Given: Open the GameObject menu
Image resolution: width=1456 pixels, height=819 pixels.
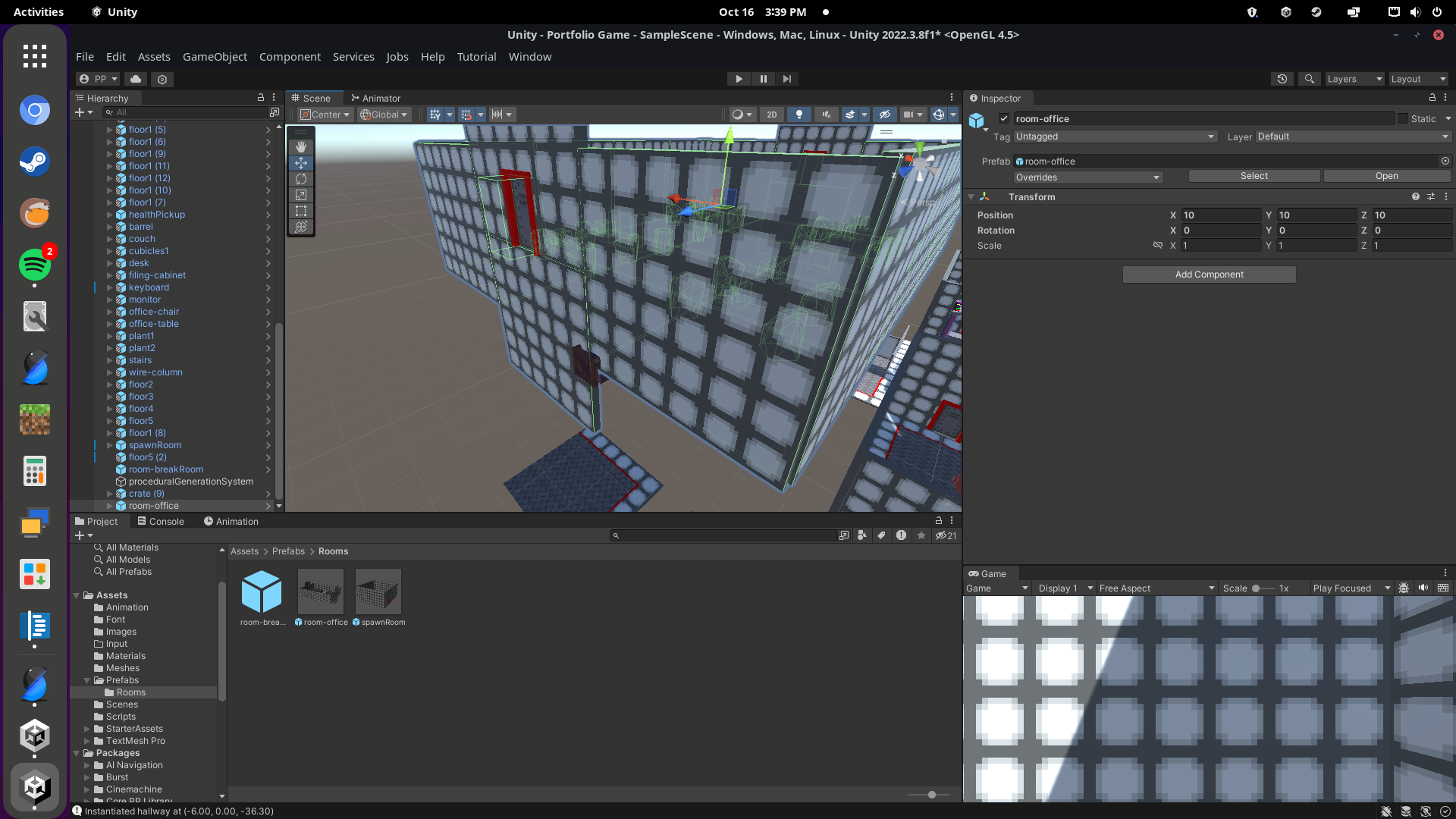Looking at the screenshot, I should coord(215,57).
